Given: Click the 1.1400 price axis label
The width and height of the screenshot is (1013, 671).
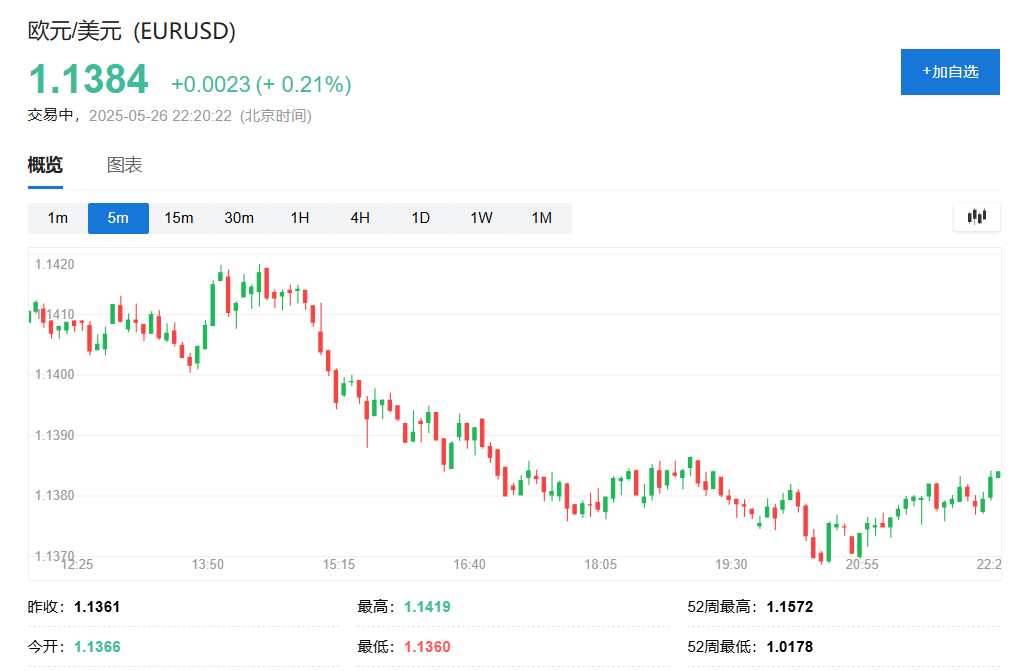Looking at the screenshot, I should coord(54,375).
